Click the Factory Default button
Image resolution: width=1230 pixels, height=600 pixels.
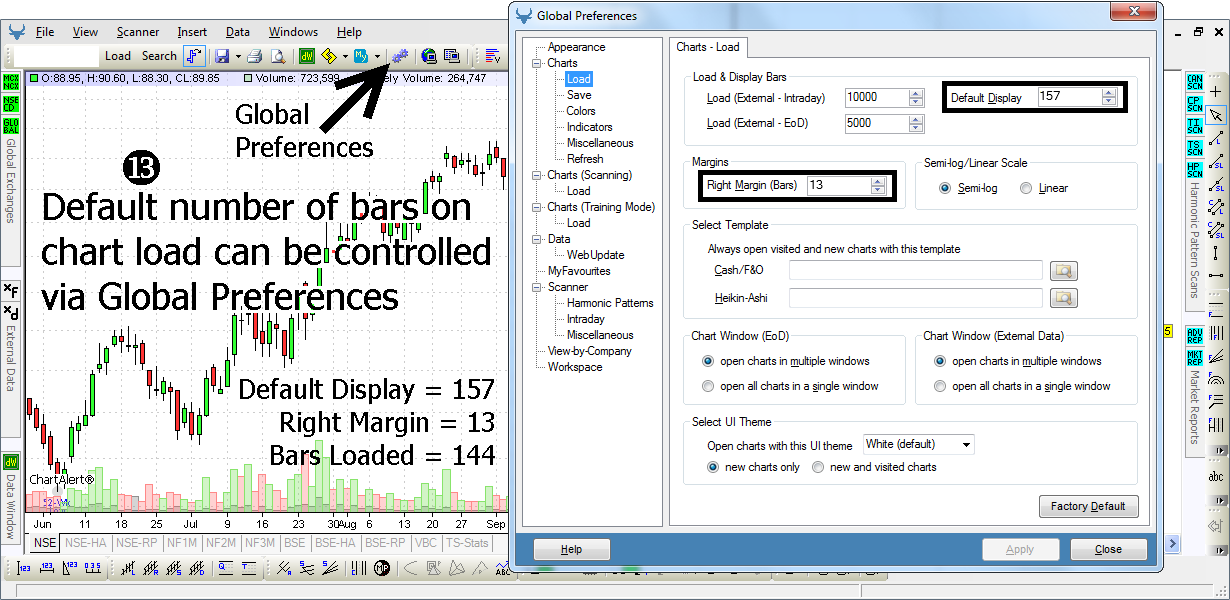[x=1088, y=506]
